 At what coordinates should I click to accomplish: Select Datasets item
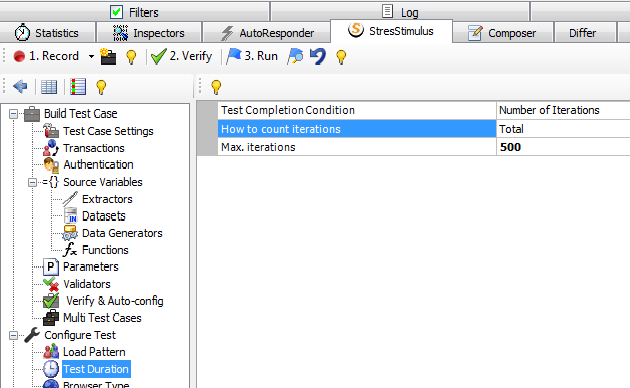(104, 216)
